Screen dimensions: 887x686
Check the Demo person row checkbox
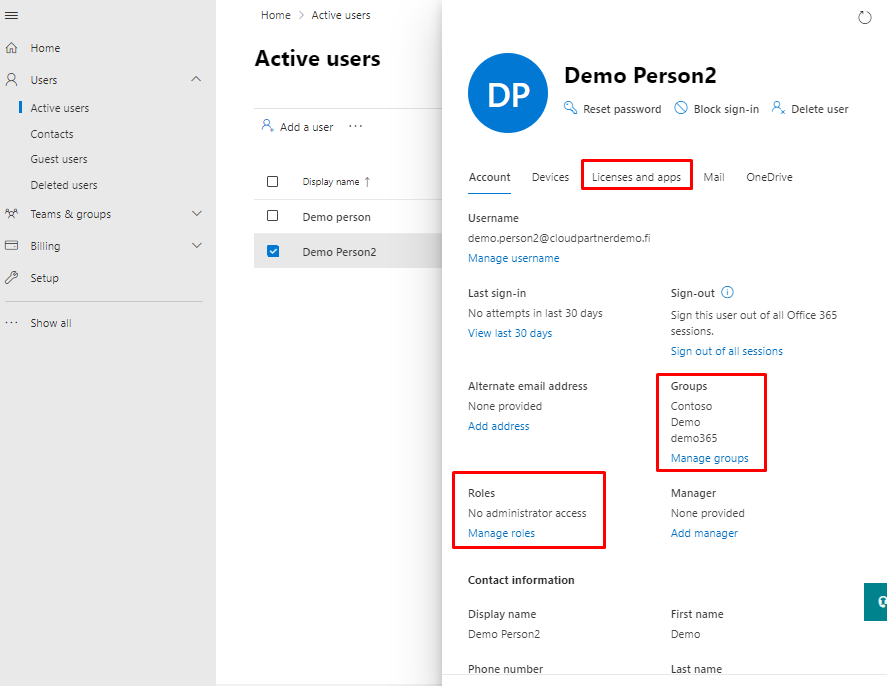click(273, 216)
